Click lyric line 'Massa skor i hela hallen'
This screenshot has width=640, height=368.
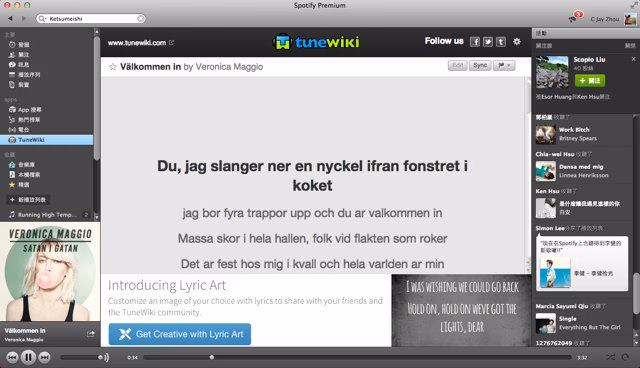tap(312, 238)
